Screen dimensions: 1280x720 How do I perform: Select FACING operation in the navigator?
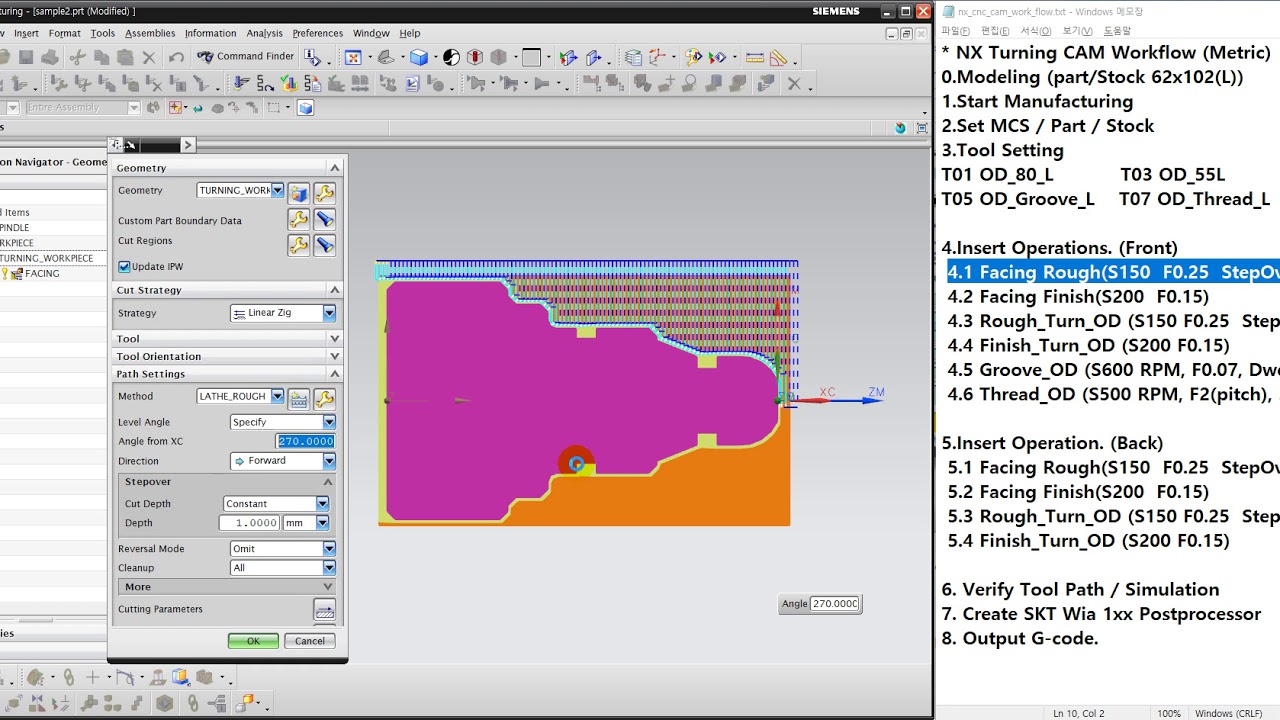(41, 273)
